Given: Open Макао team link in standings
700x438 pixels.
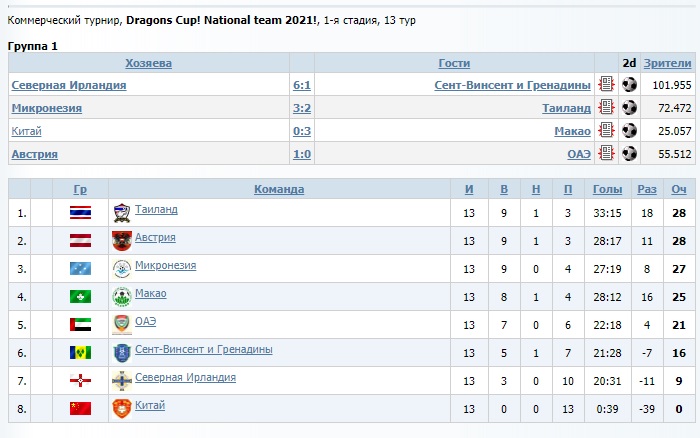Looking at the screenshot, I should (150, 294).
